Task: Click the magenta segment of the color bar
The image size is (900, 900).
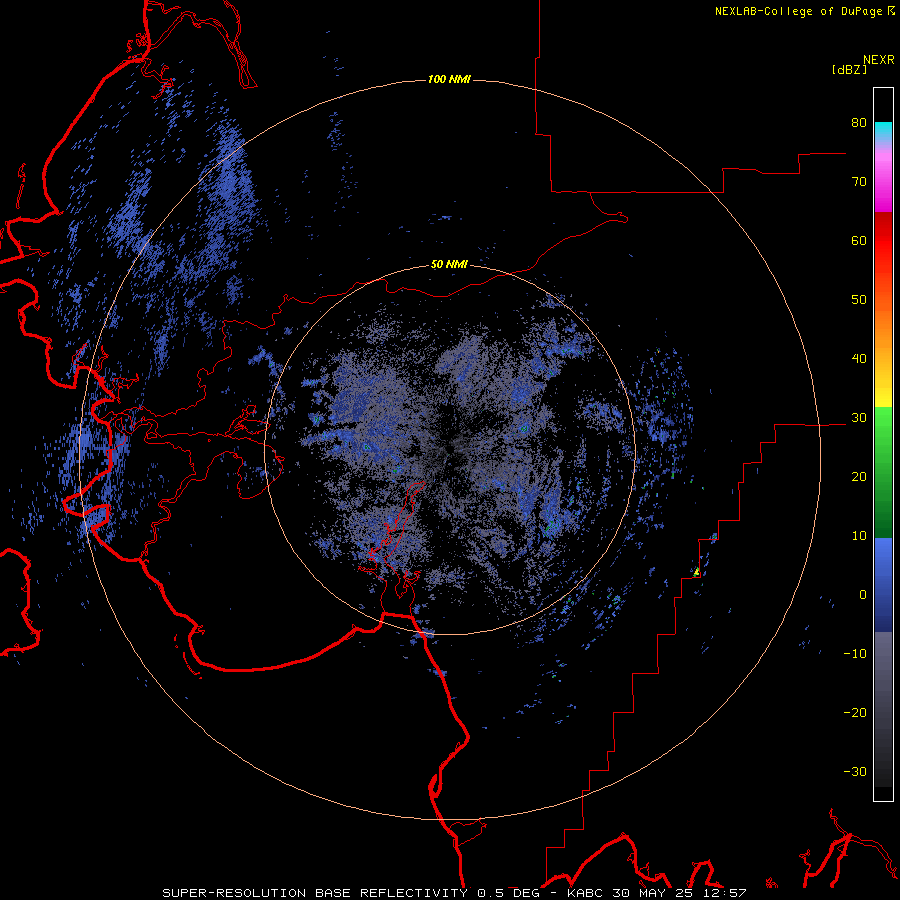Action: pyautogui.click(x=883, y=184)
